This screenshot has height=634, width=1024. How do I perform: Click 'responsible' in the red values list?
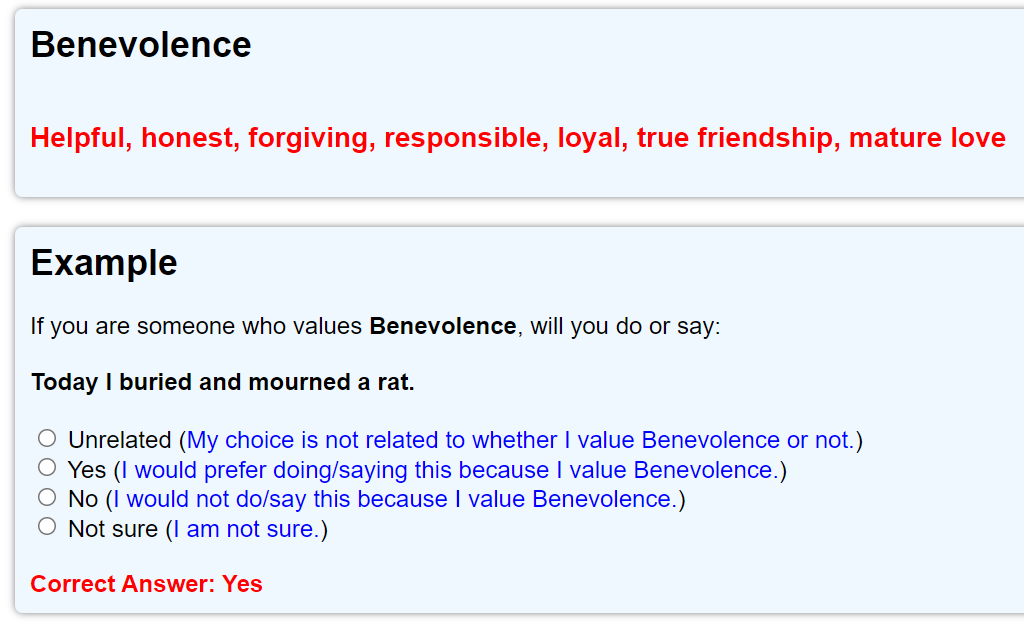[x=466, y=138]
